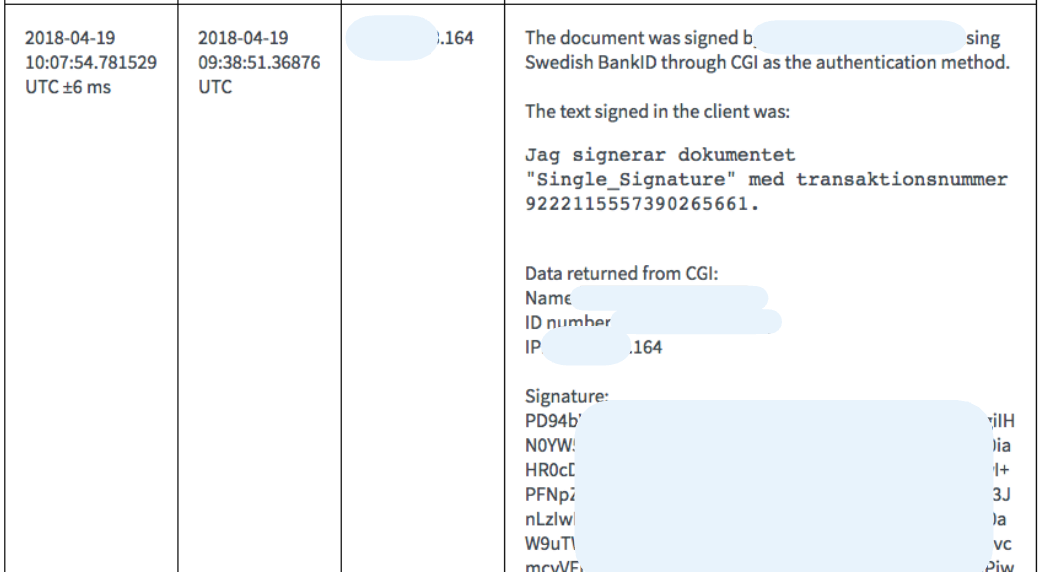Click the "ID number" field label

point(566,322)
